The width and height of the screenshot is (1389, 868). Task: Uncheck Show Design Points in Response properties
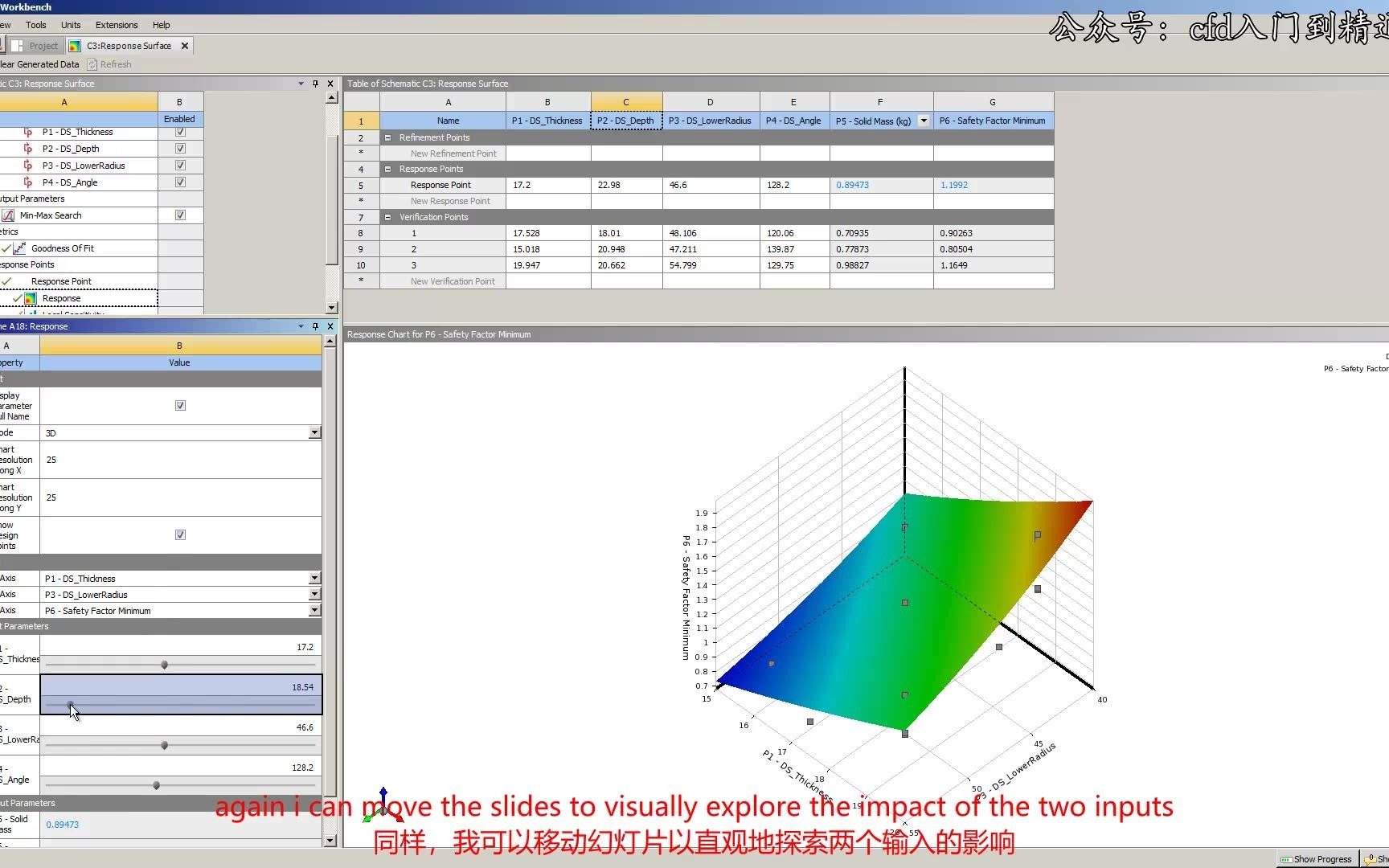pos(180,534)
